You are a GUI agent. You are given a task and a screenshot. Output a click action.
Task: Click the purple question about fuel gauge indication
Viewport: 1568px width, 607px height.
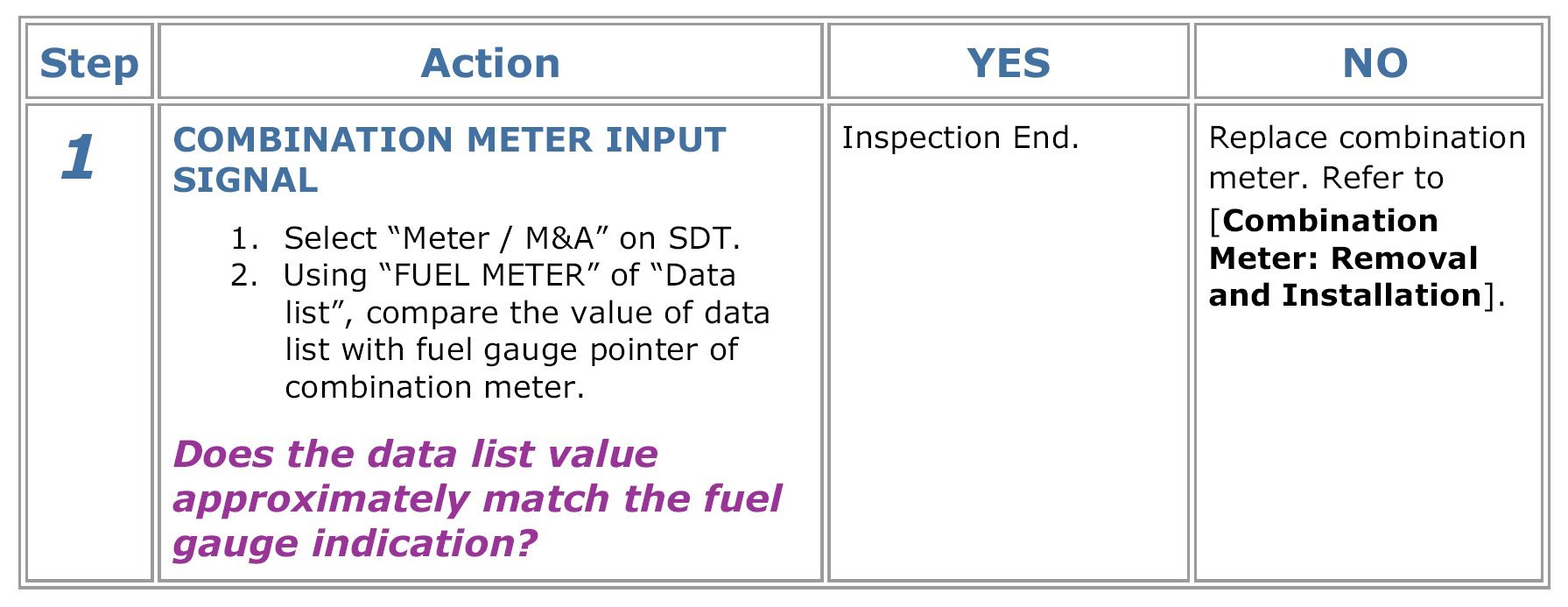coord(477,498)
